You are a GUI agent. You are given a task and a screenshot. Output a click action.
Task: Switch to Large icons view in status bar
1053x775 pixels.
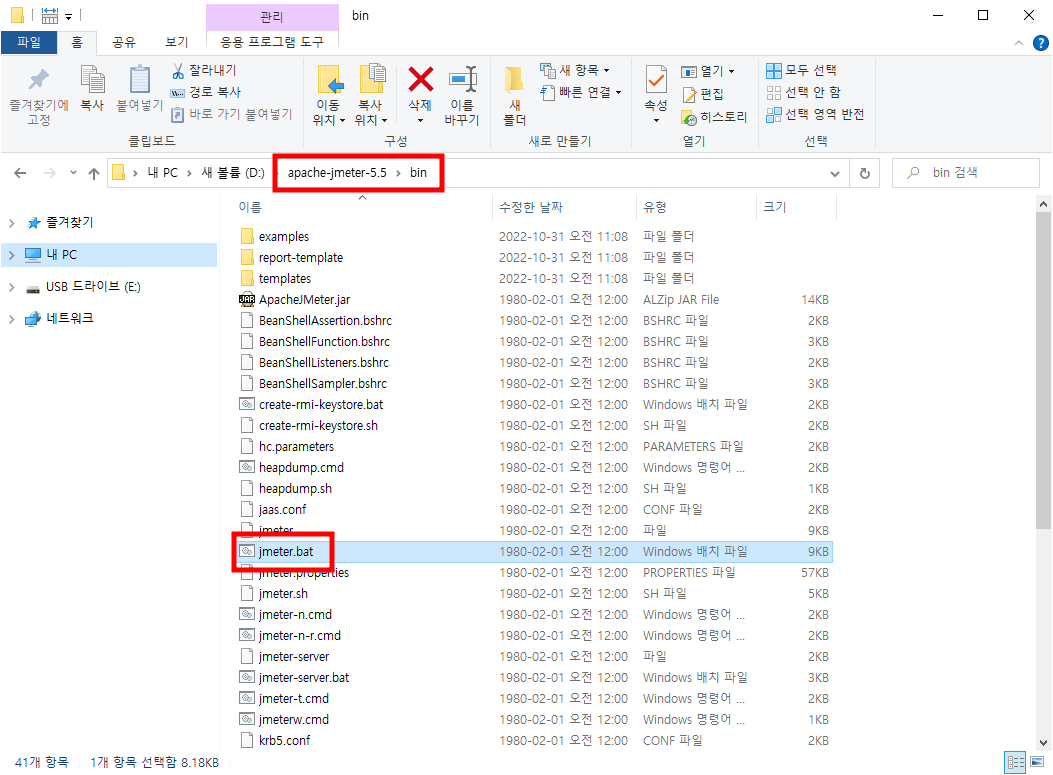pyautogui.click(x=1038, y=762)
